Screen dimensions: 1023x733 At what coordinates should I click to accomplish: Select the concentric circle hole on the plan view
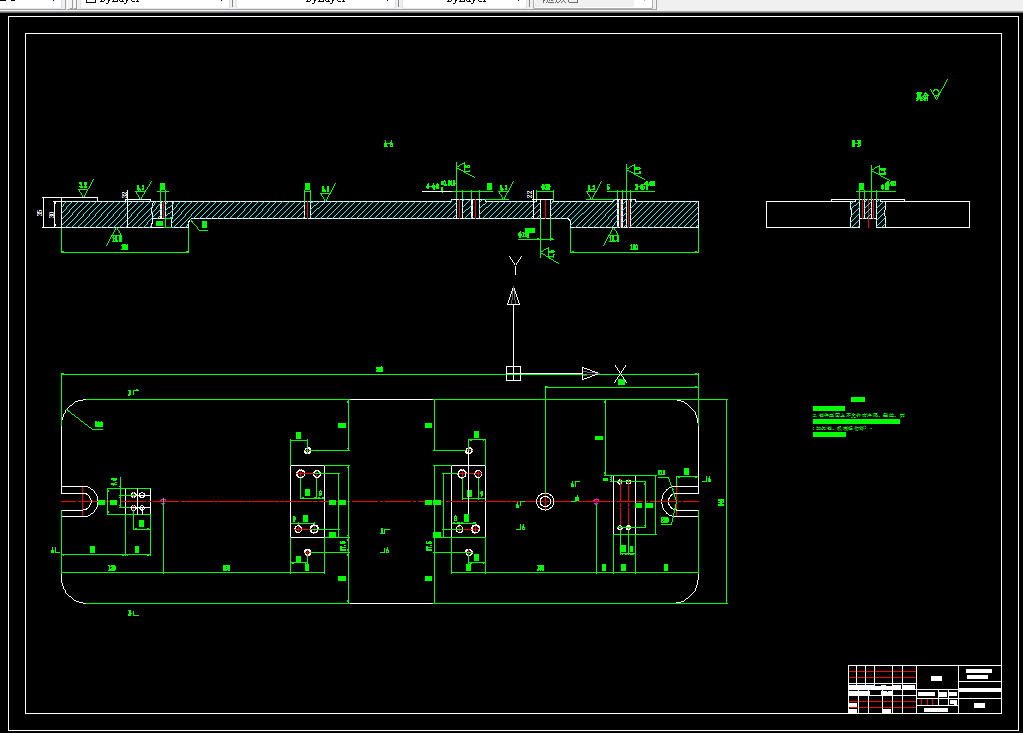545,501
